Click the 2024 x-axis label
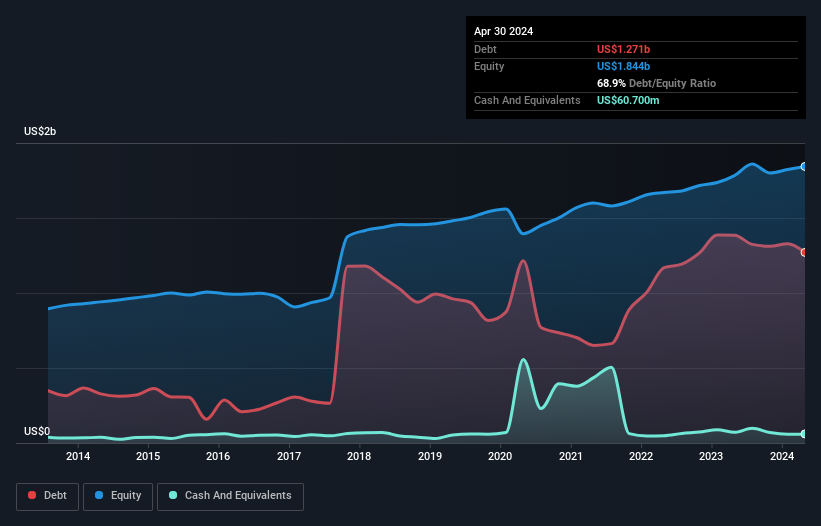The height and width of the screenshot is (526, 821). click(782, 456)
